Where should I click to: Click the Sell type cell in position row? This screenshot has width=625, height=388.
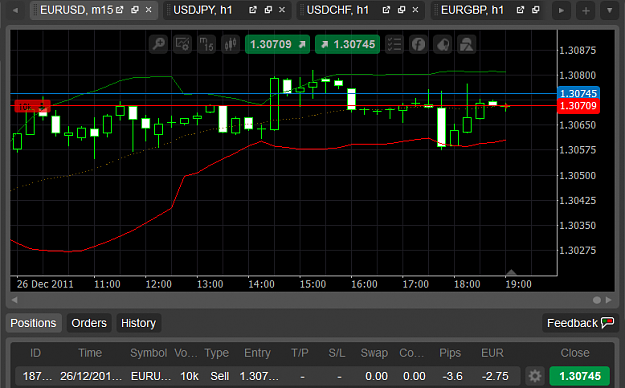click(220, 376)
